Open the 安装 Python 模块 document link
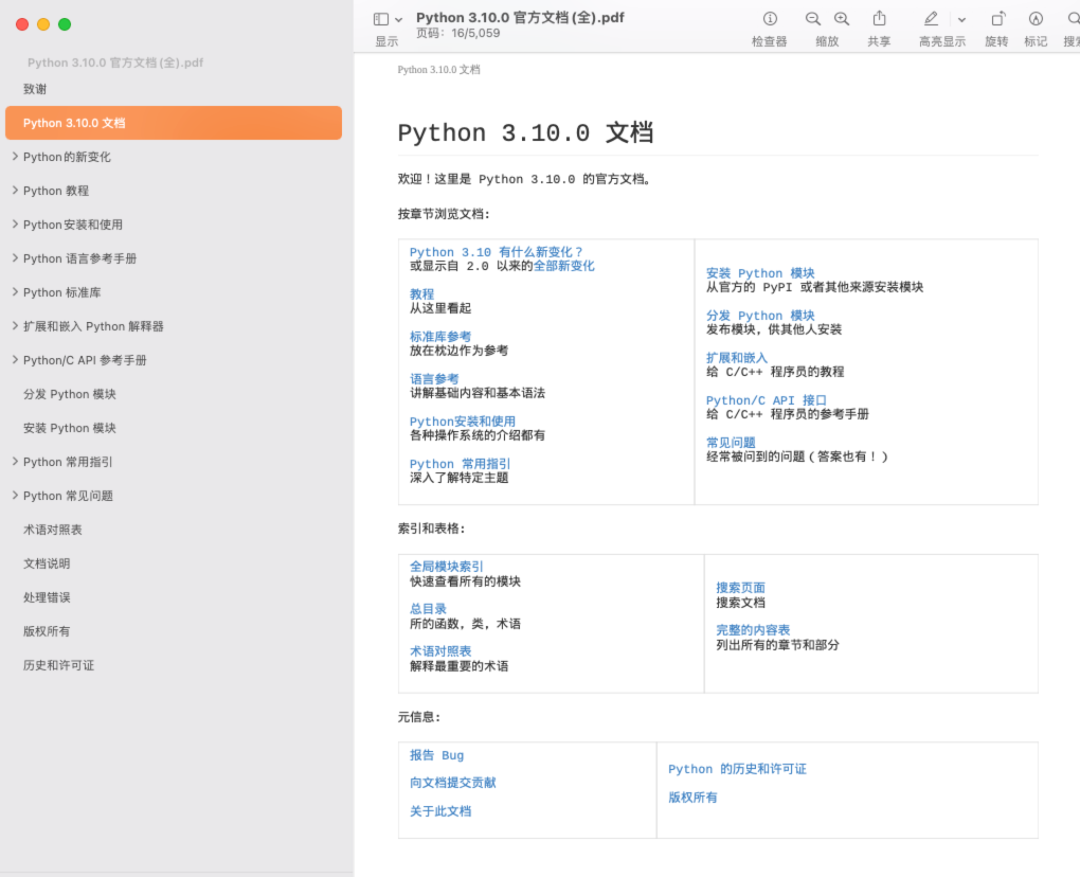The image size is (1080, 877). coord(760,273)
